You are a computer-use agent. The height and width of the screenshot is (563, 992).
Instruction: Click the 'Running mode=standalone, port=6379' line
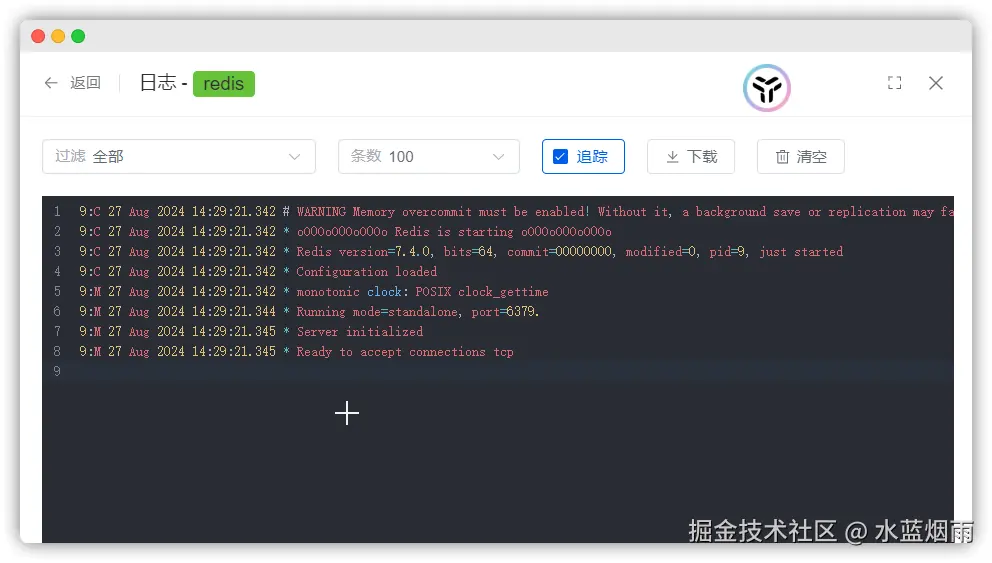click(x=309, y=312)
